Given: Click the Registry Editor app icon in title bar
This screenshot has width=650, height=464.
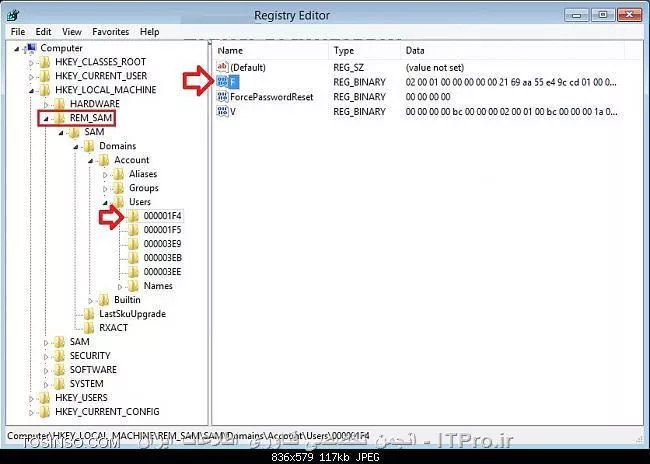Looking at the screenshot, I should (x=13, y=15).
